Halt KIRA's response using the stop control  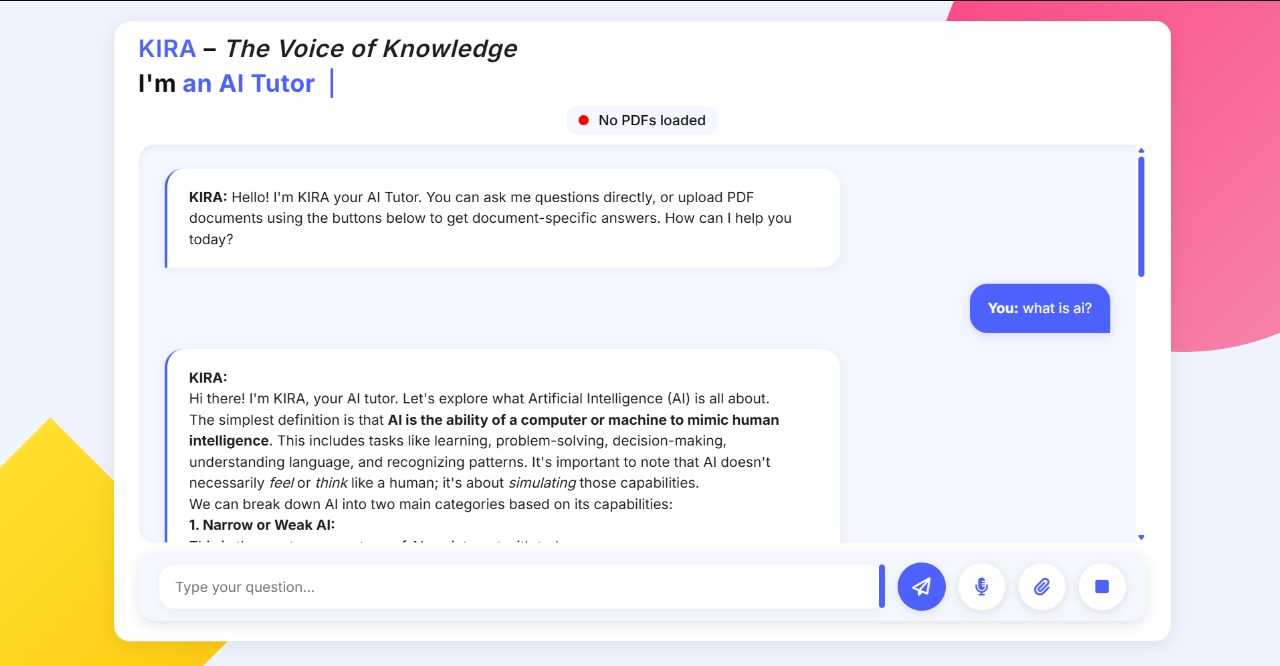[1102, 587]
